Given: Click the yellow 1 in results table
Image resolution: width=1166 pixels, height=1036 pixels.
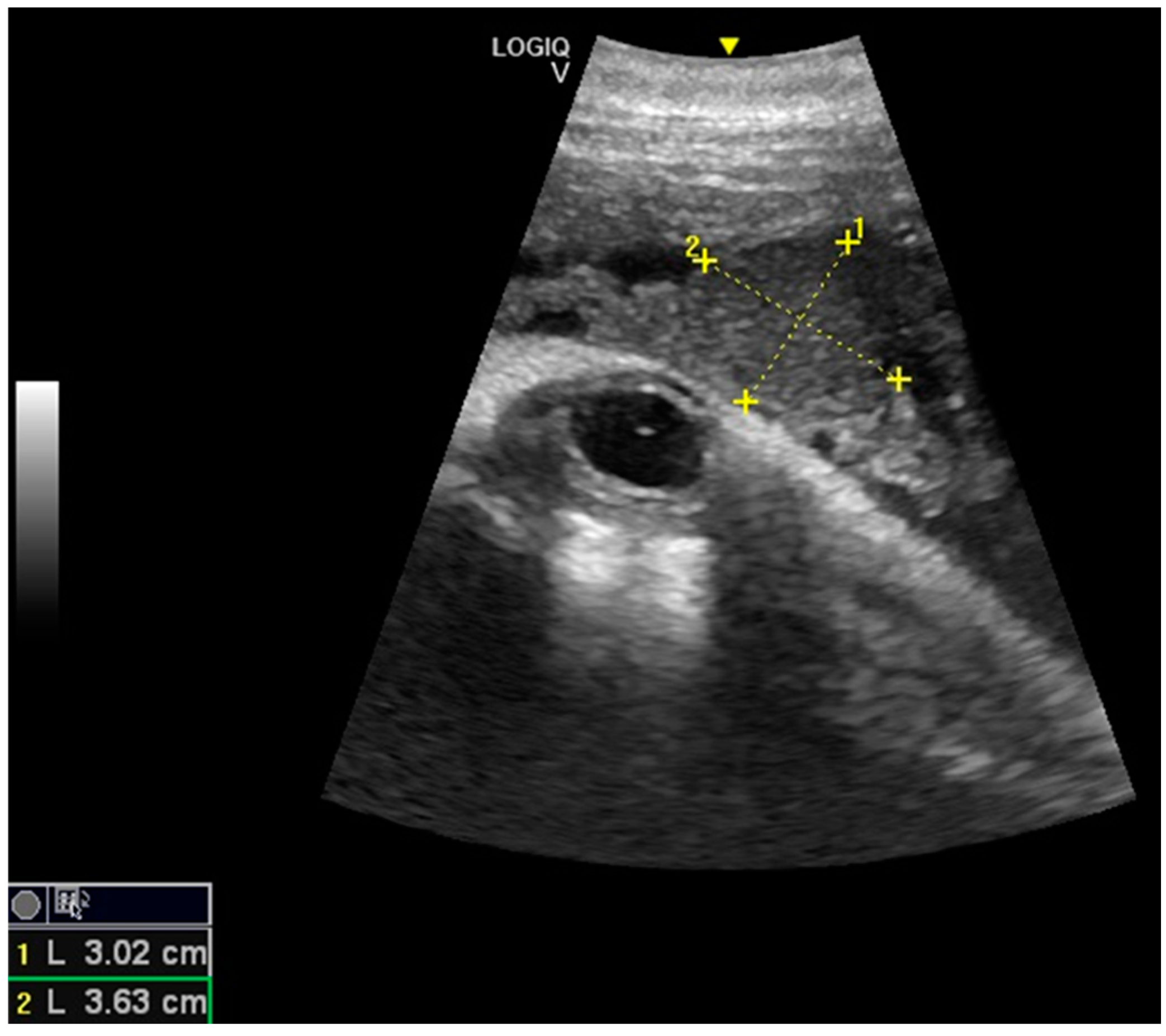Looking at the screenshot, I should click(x=23, y=954).
